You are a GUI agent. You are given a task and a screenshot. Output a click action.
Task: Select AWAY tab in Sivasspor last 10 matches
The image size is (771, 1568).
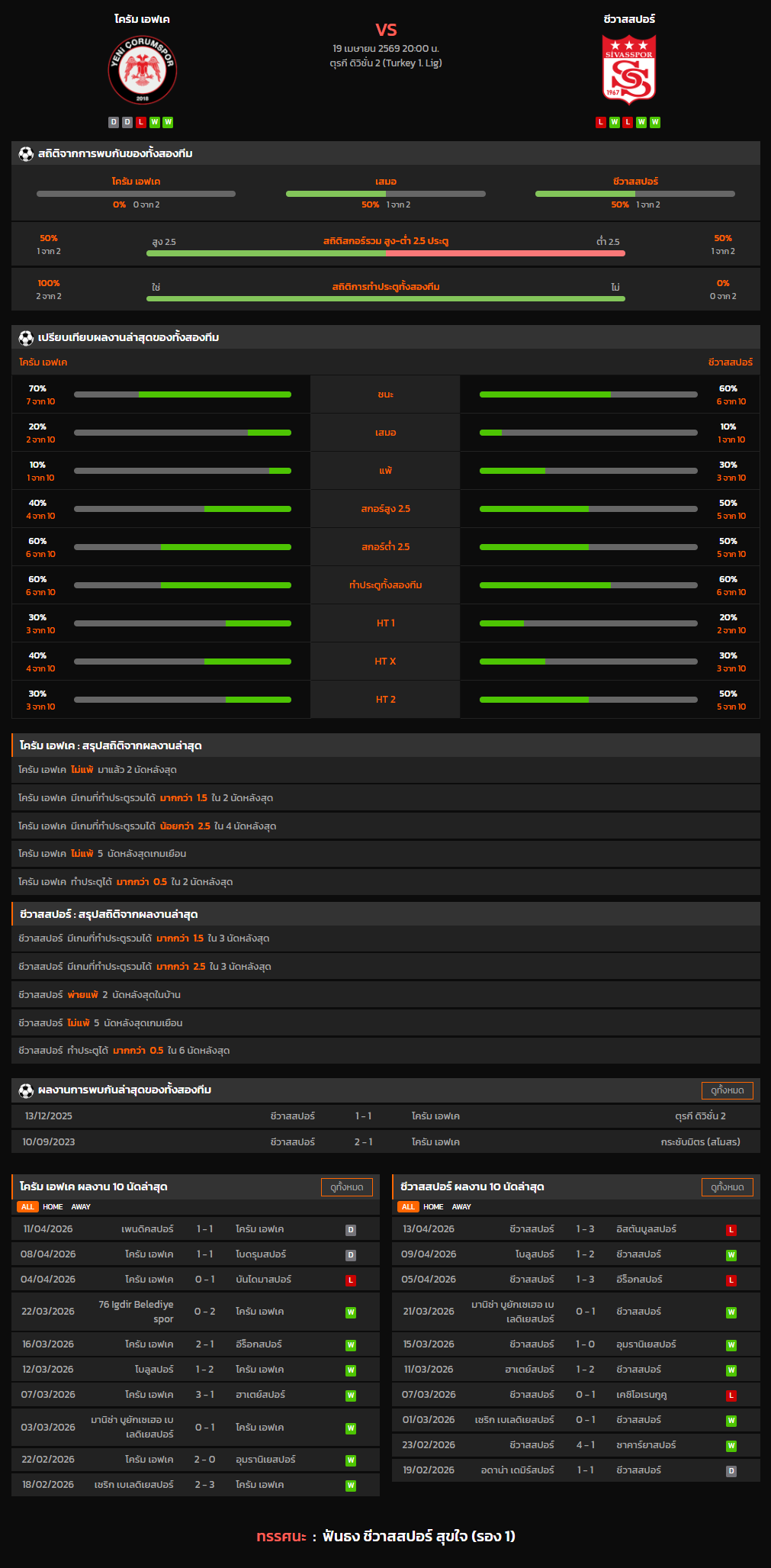tap(461, 1206)
